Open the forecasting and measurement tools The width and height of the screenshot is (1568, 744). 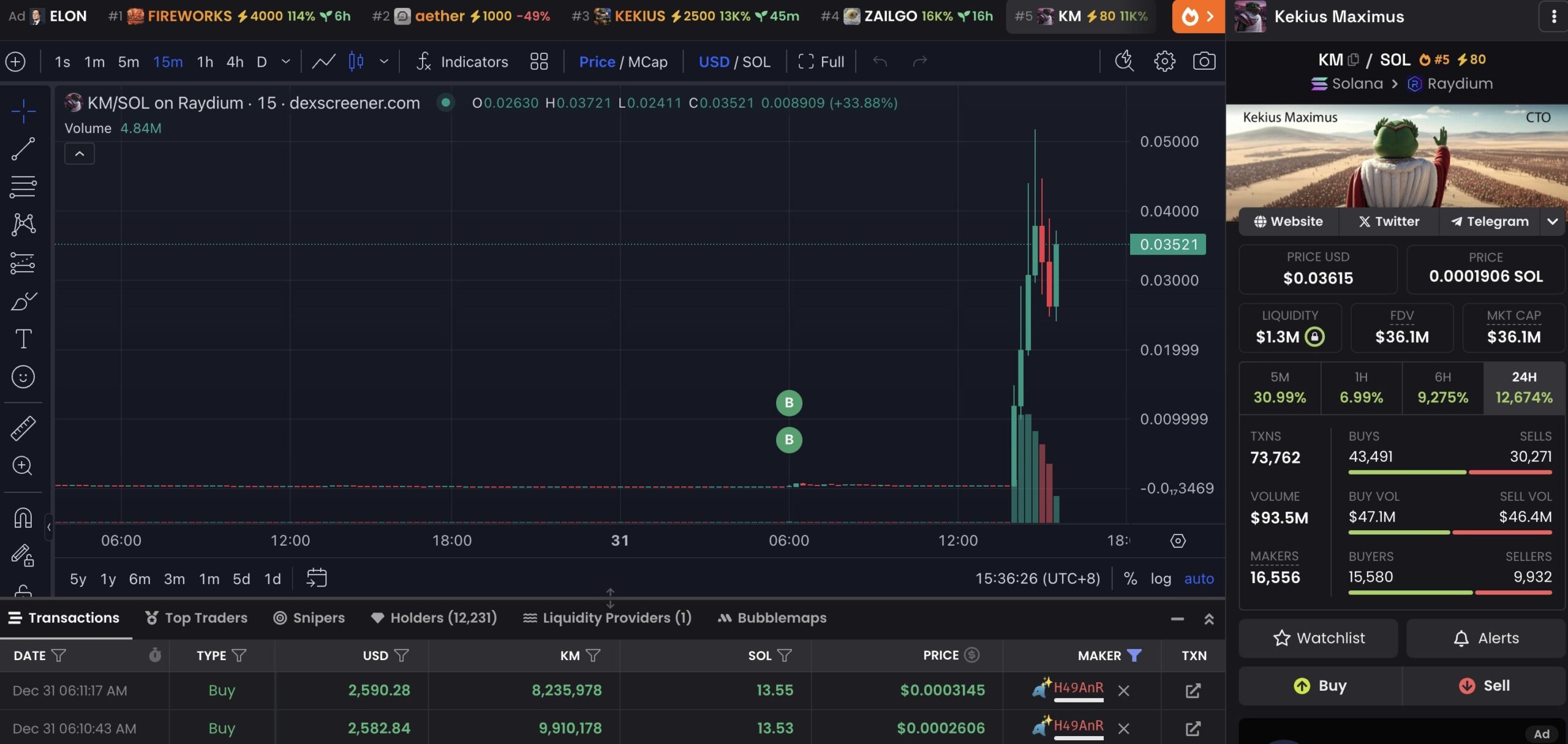pyautogui.click(x=23, y=263)
